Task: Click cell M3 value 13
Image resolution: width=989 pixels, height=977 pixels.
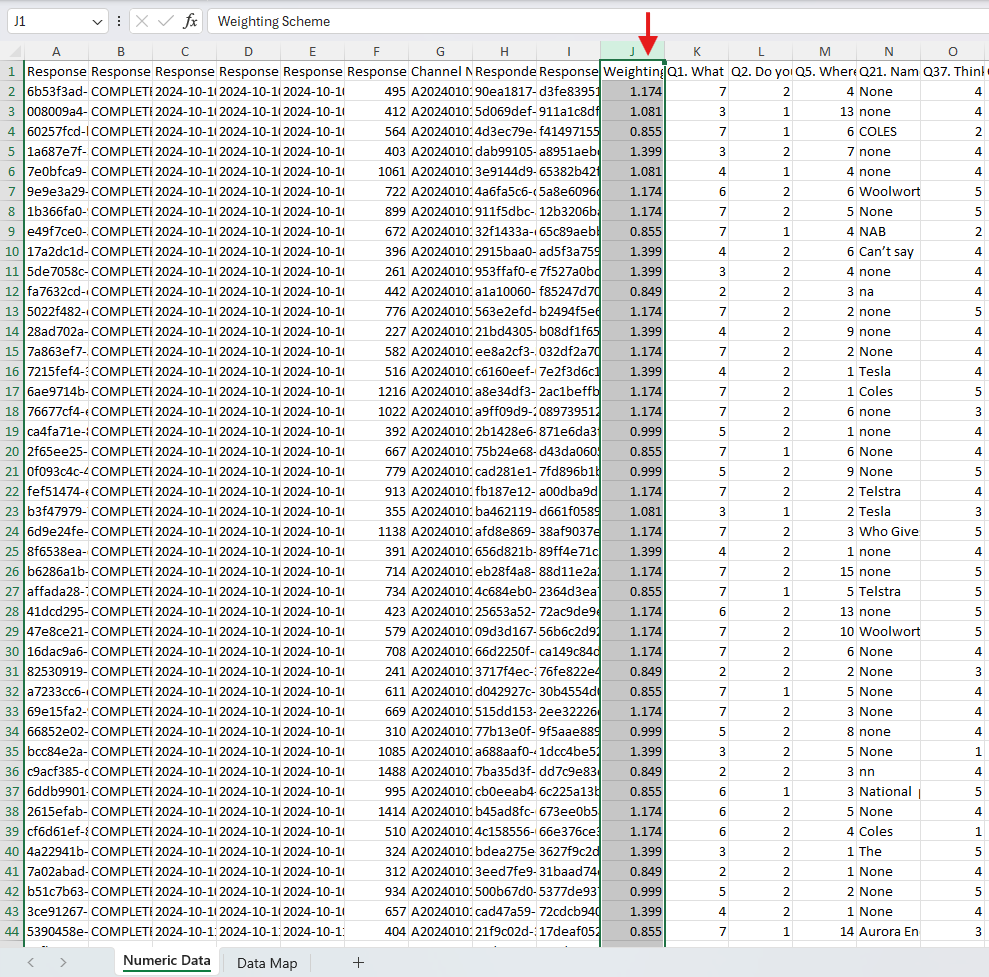Action: pos(824,112)
